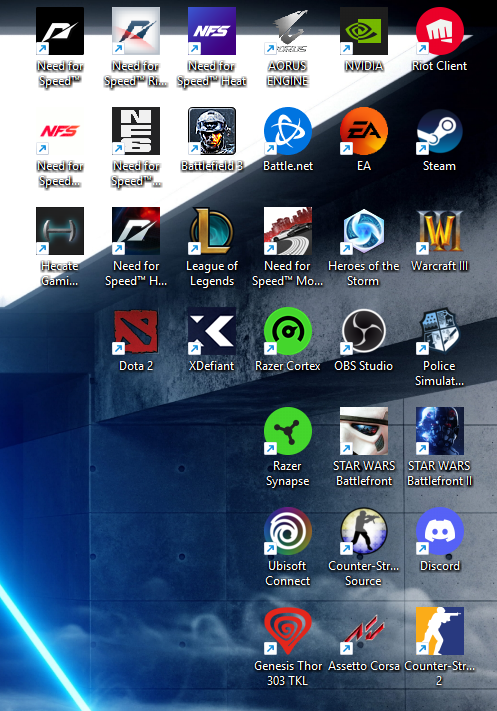The width and height of the screenshot is (497, 711).
Task: Launch STAR WARS Battlefront II shortcut
Action: (439, 431)
